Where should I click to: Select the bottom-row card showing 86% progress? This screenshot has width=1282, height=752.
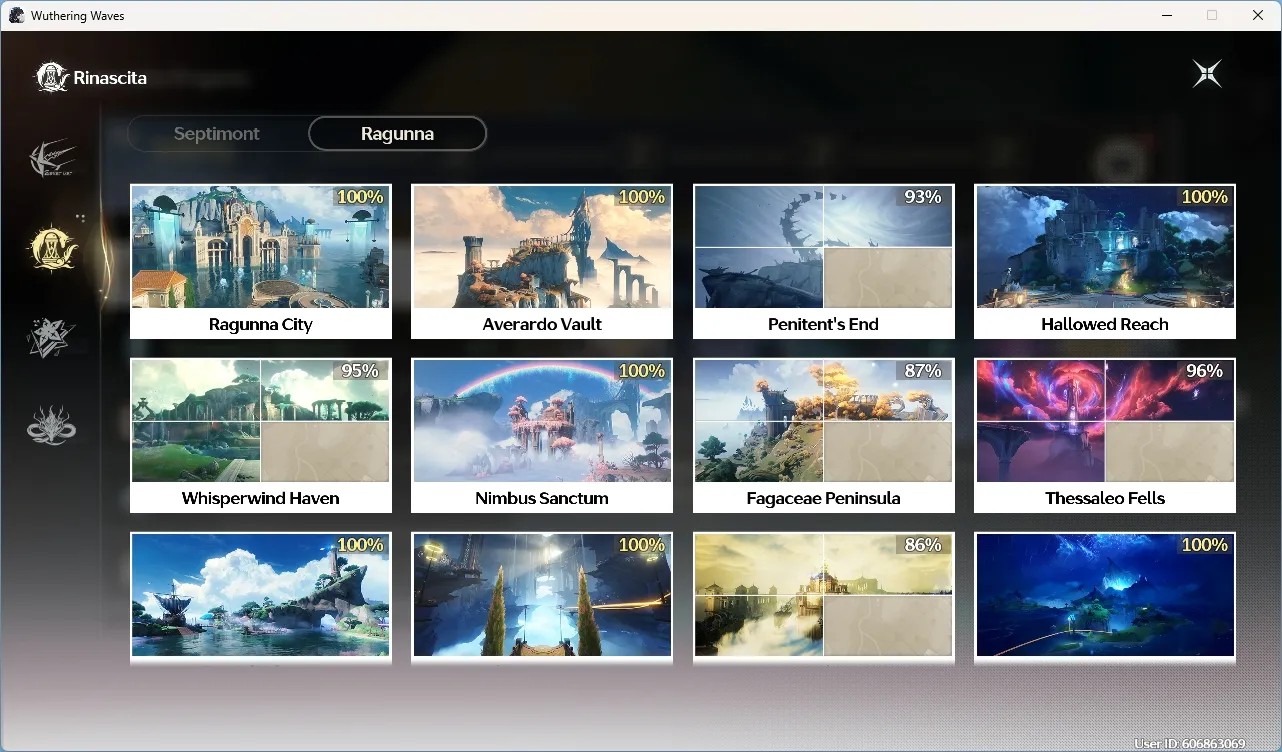pos(824,597)
